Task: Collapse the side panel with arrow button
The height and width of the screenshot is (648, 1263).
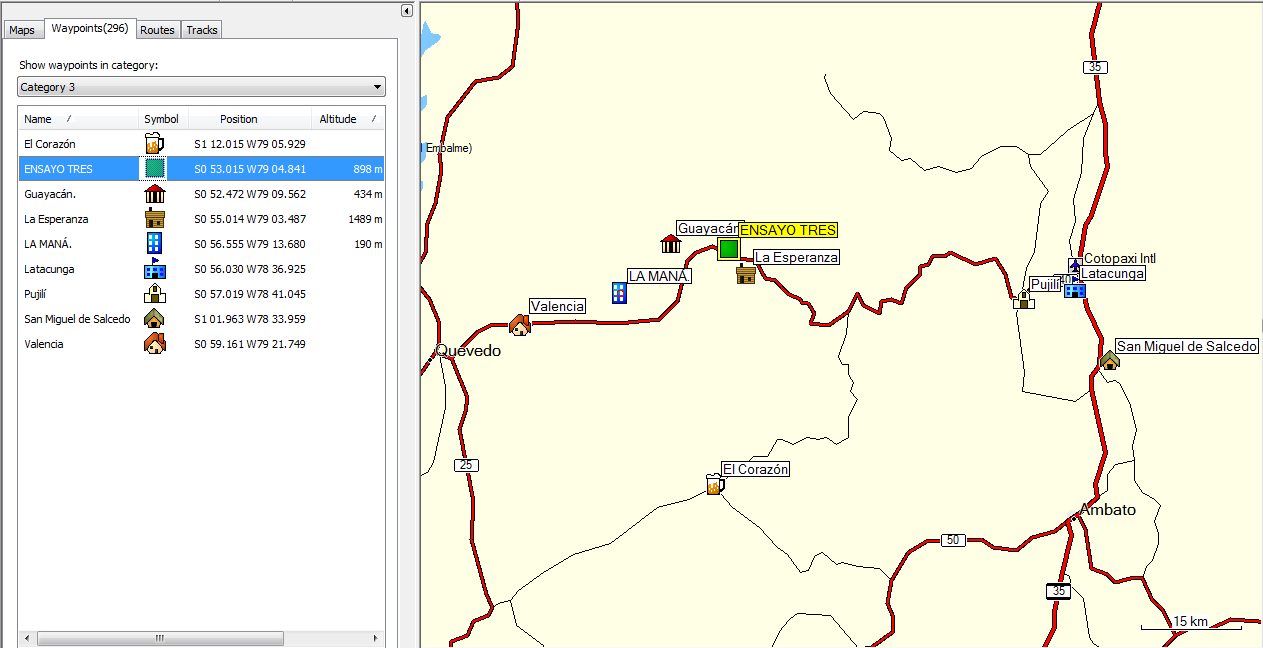Action: (407, 10)
